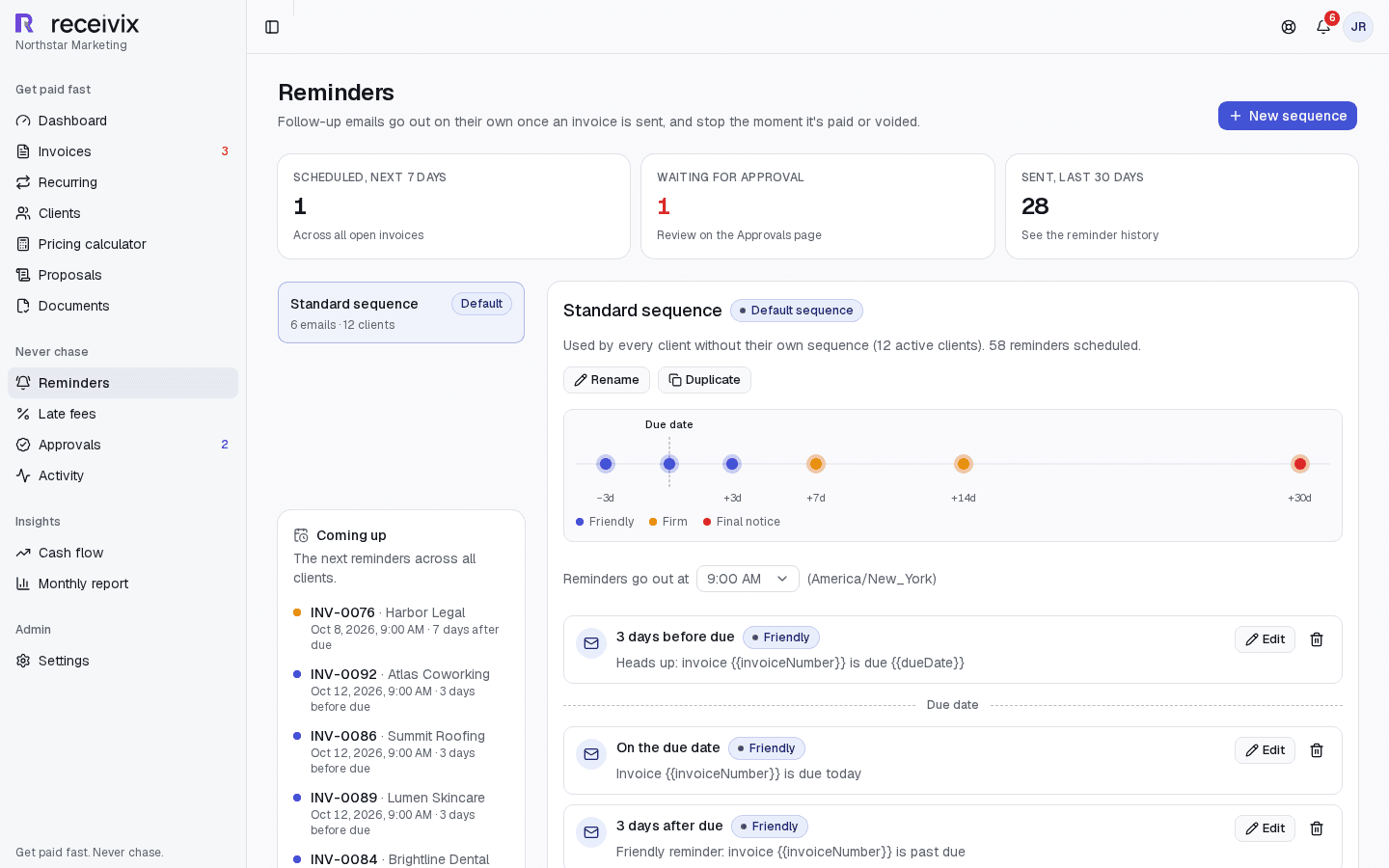Click the +7d orange timeline marker

click(x=816, y=464)
